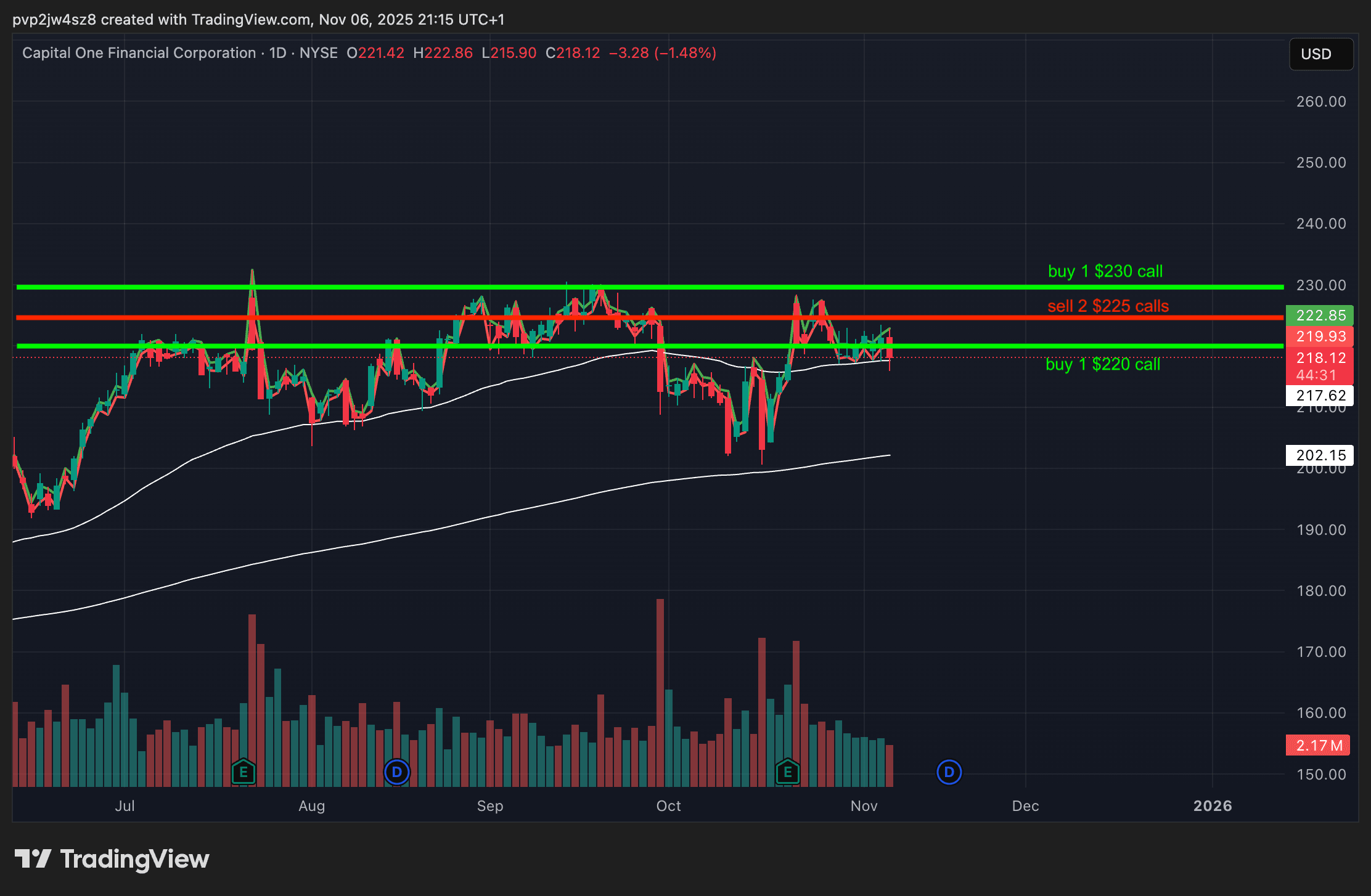Click the 217.62 moving average price tag
Viewport: 1371px width, 896px height.
point(1319,395)
